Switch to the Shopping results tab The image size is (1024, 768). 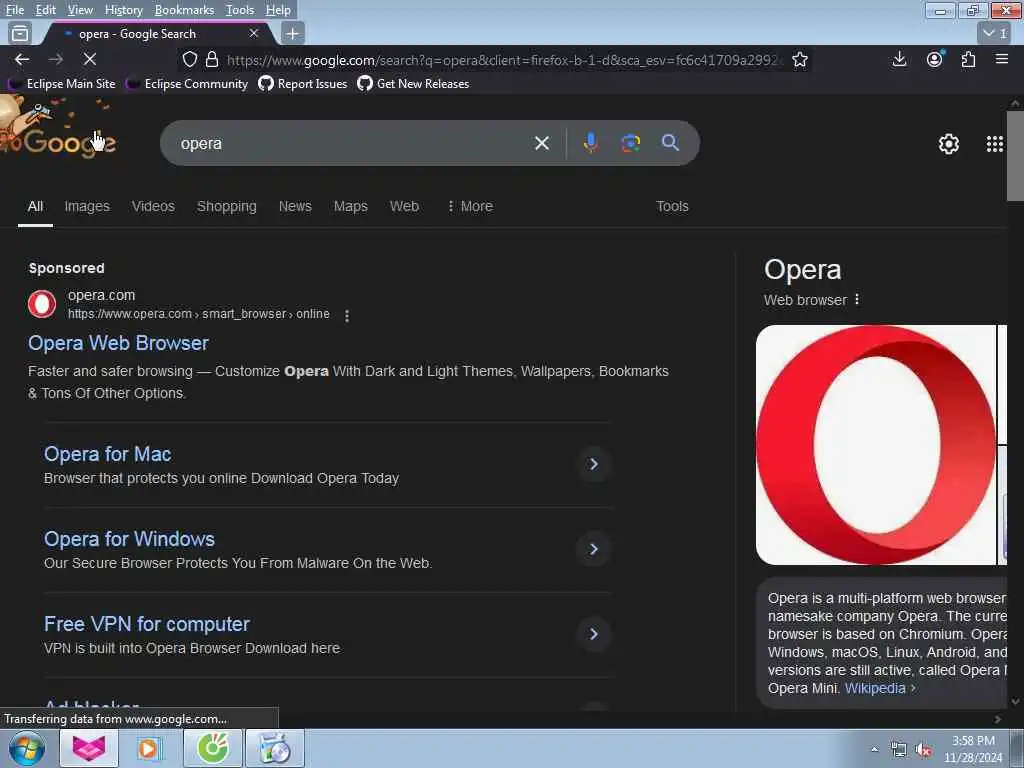(x=227, y=206)
